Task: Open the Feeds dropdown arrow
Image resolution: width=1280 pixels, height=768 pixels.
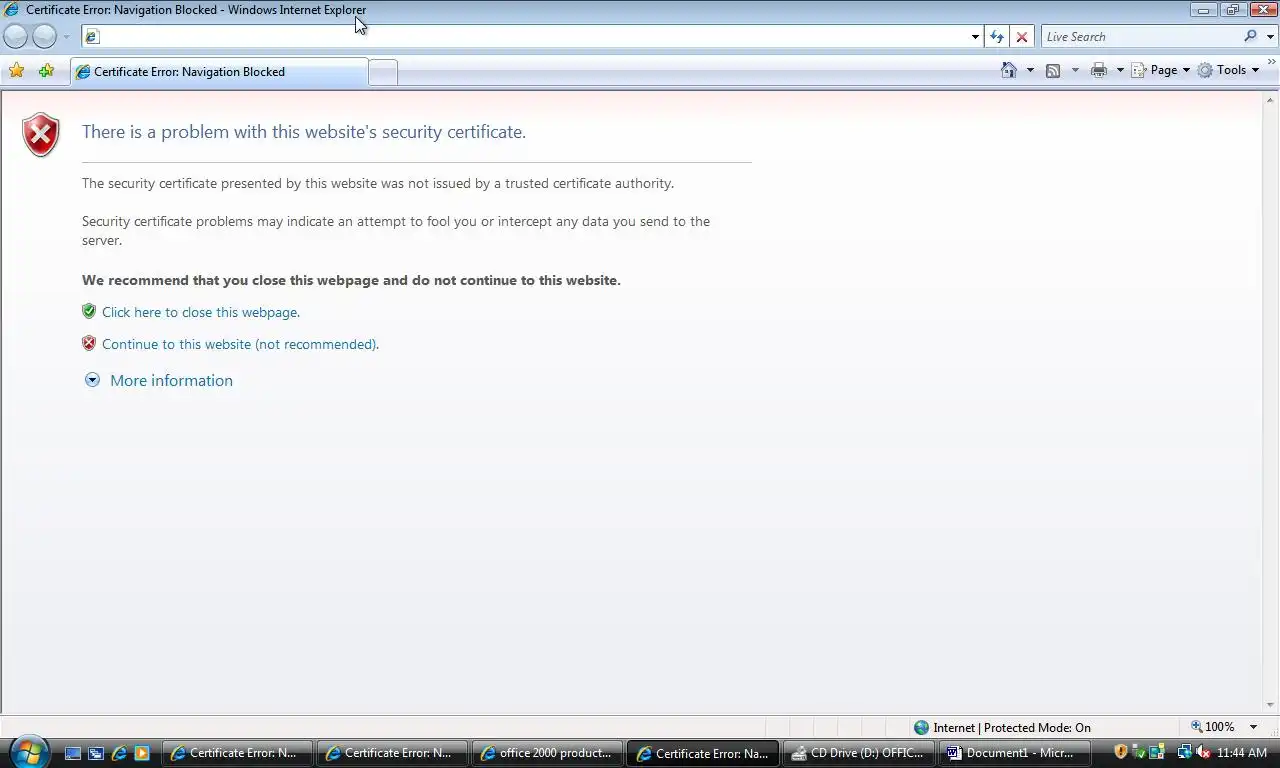Action: [x=1075, y=70]
